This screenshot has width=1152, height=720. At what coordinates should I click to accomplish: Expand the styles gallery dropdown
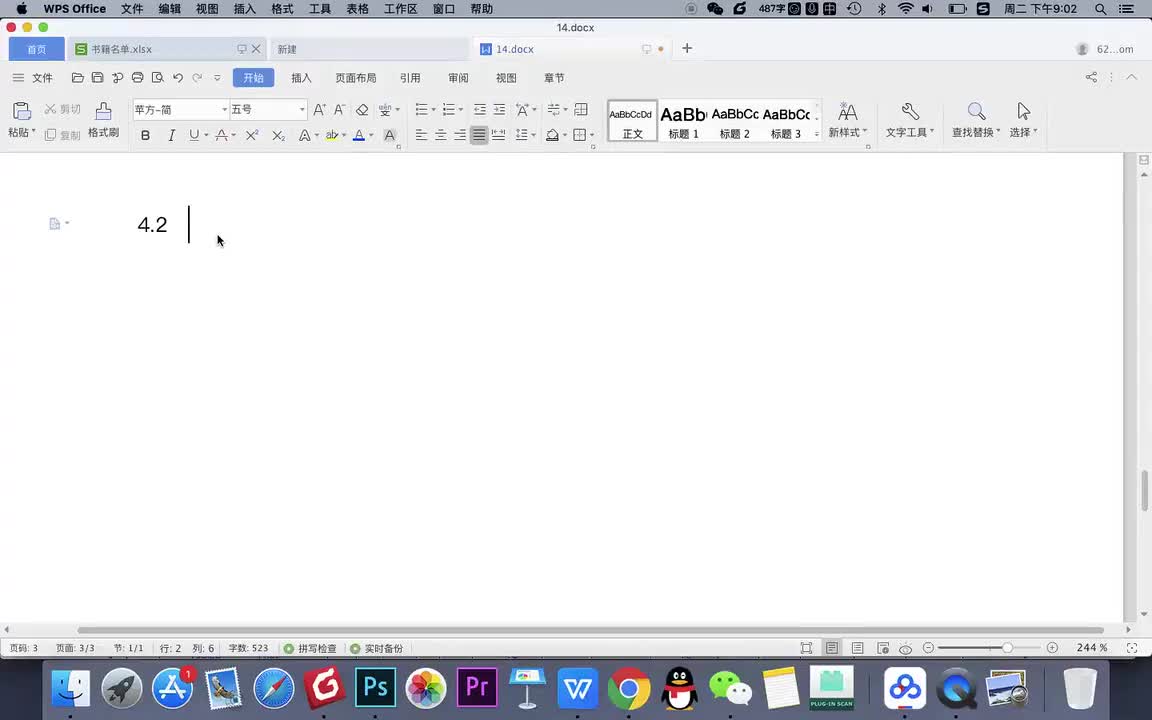pos(817,134)
